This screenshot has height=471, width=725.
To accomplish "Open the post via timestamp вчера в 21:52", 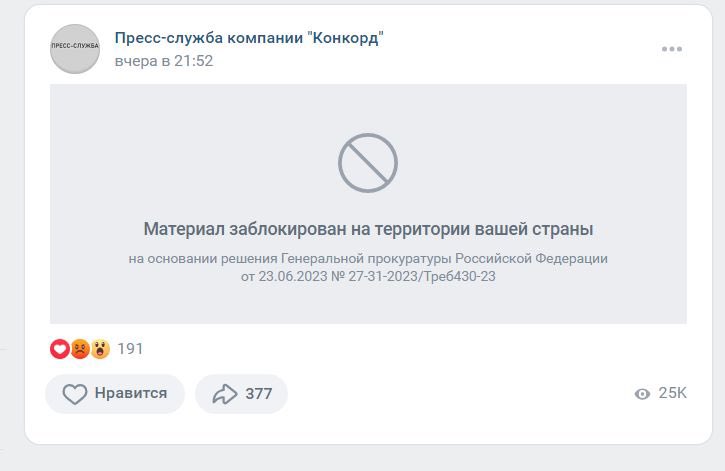I will [164, 61].
